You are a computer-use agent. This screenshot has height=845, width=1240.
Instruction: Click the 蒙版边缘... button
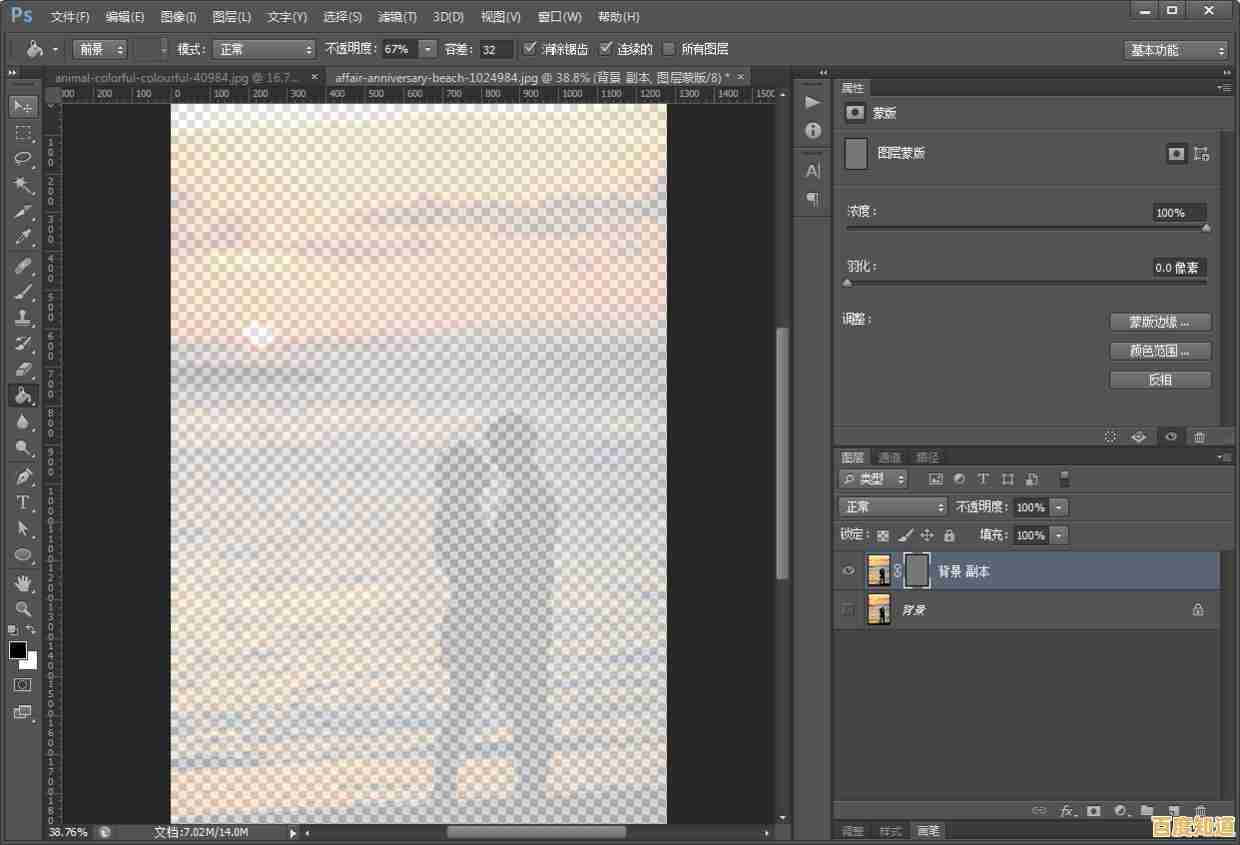[x=1160, y=322]
